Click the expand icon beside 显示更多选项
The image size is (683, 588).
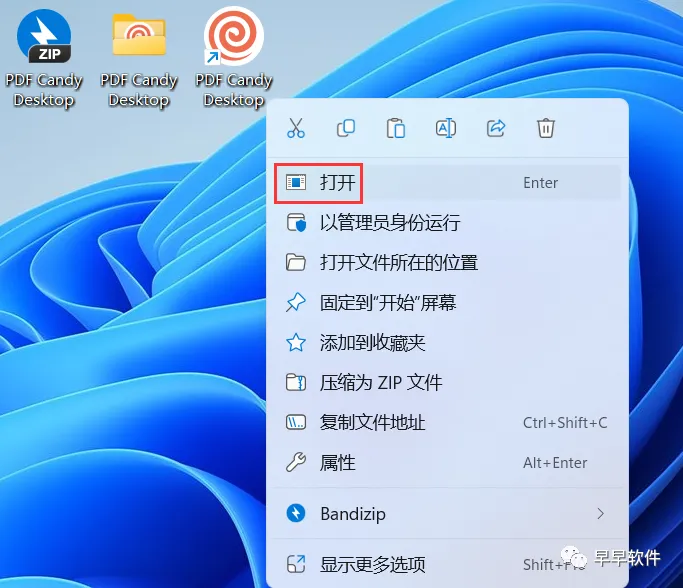(x=296, y=564)
